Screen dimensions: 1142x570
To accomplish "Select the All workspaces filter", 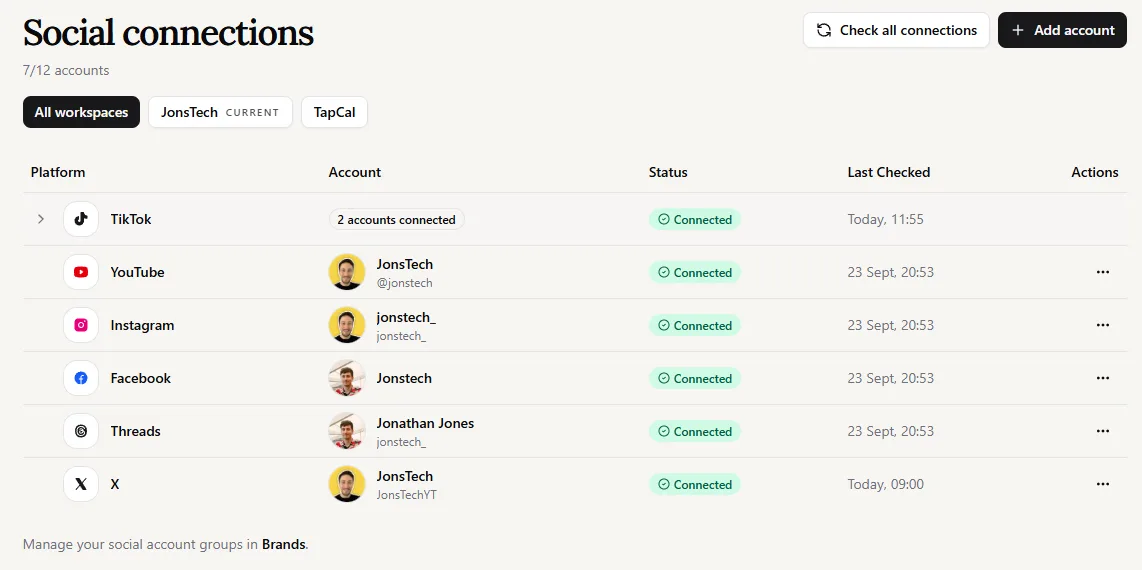I will [82, 112].
